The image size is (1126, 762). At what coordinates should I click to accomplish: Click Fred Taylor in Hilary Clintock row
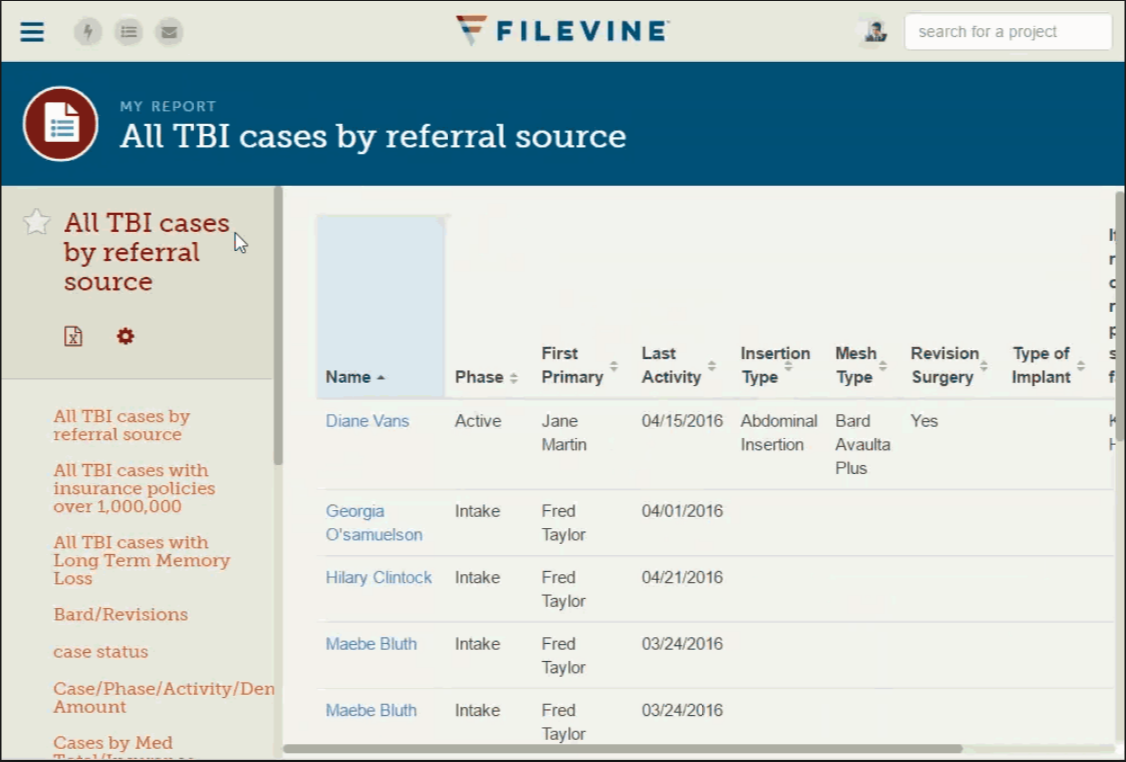[x=564, y=589]
